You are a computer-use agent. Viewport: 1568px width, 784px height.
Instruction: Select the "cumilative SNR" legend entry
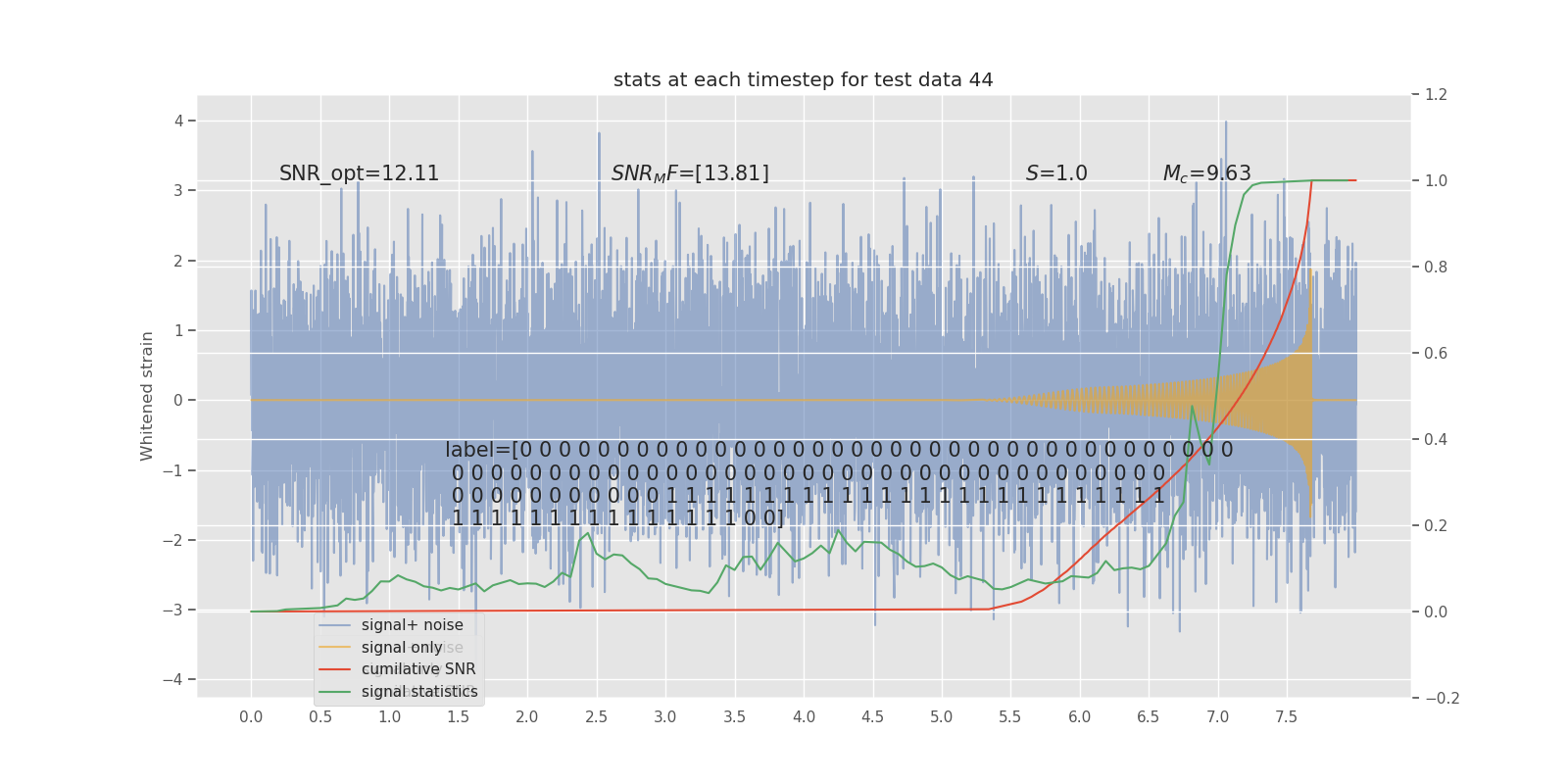coord(418,669)
